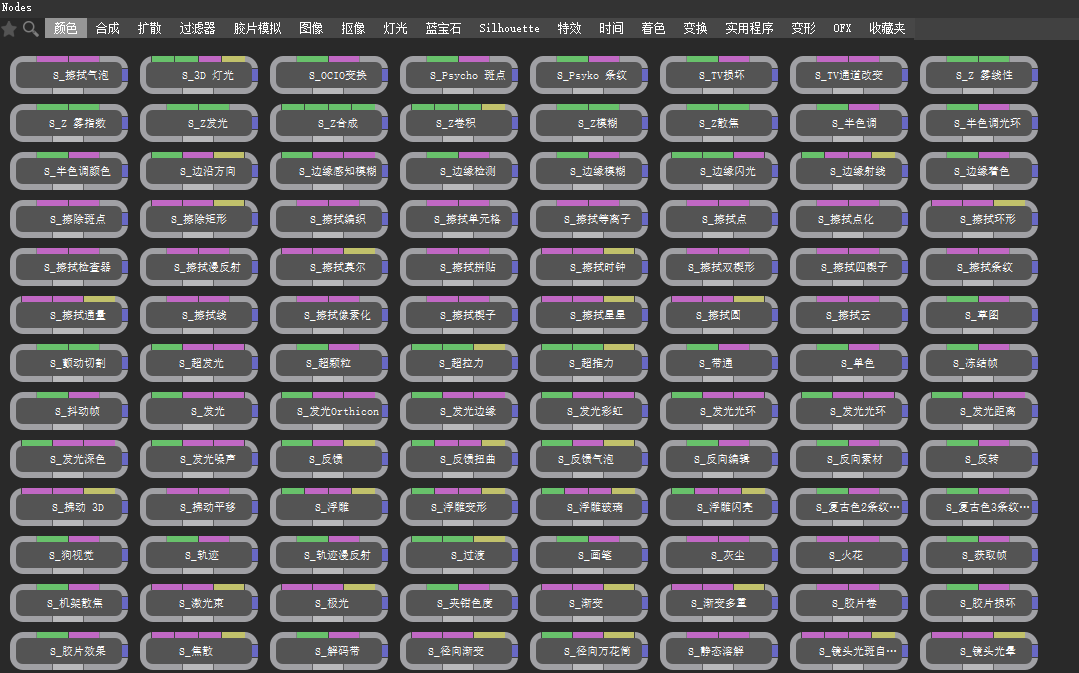
Task: Select the S_擦拭双楔形 node
Action: 719,267
